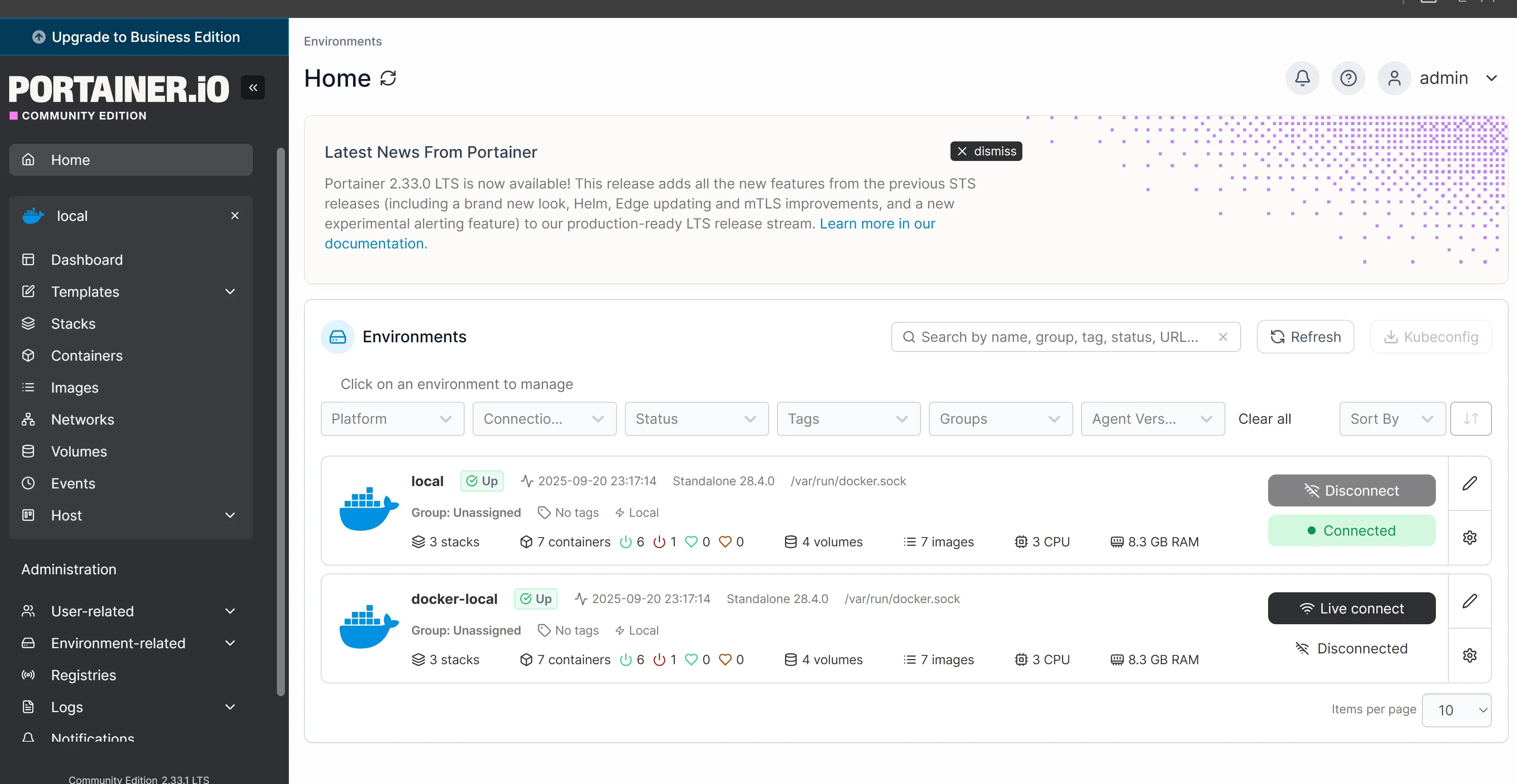Open Stacks in sidebar

pos(131,324)
